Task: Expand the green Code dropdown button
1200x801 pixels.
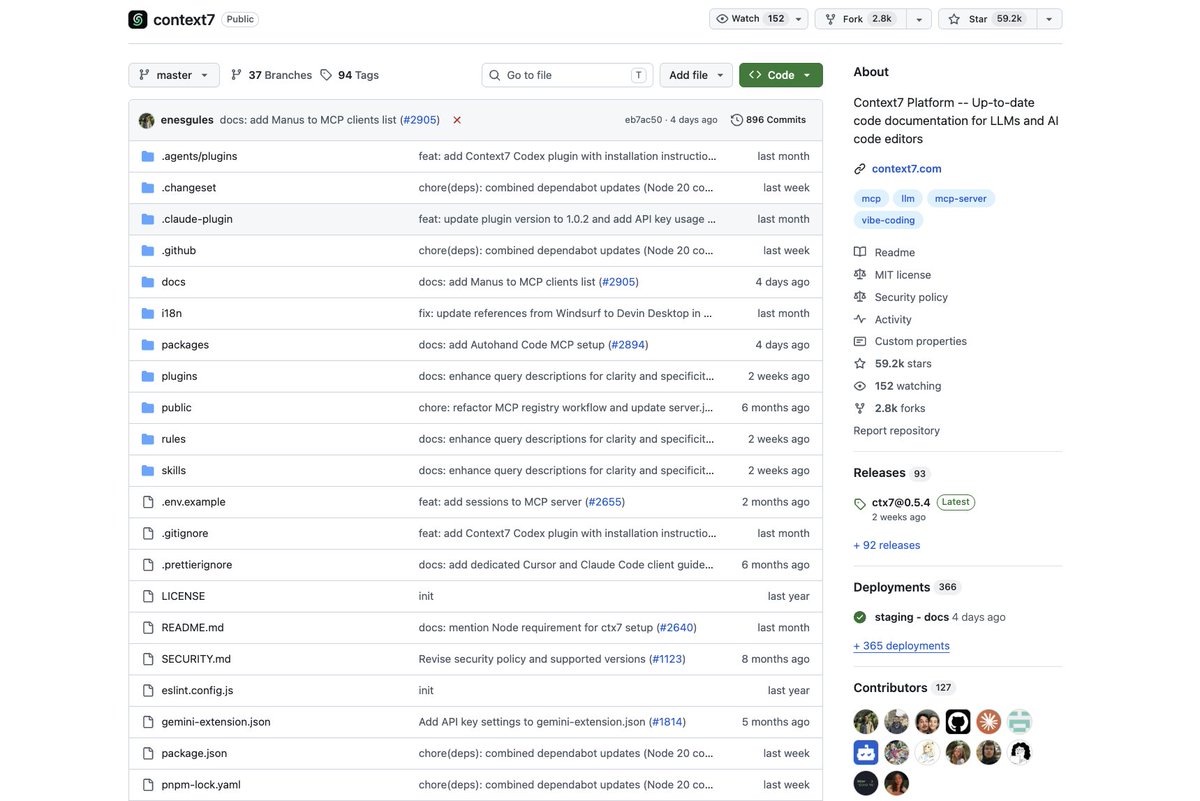Action: 781,75
